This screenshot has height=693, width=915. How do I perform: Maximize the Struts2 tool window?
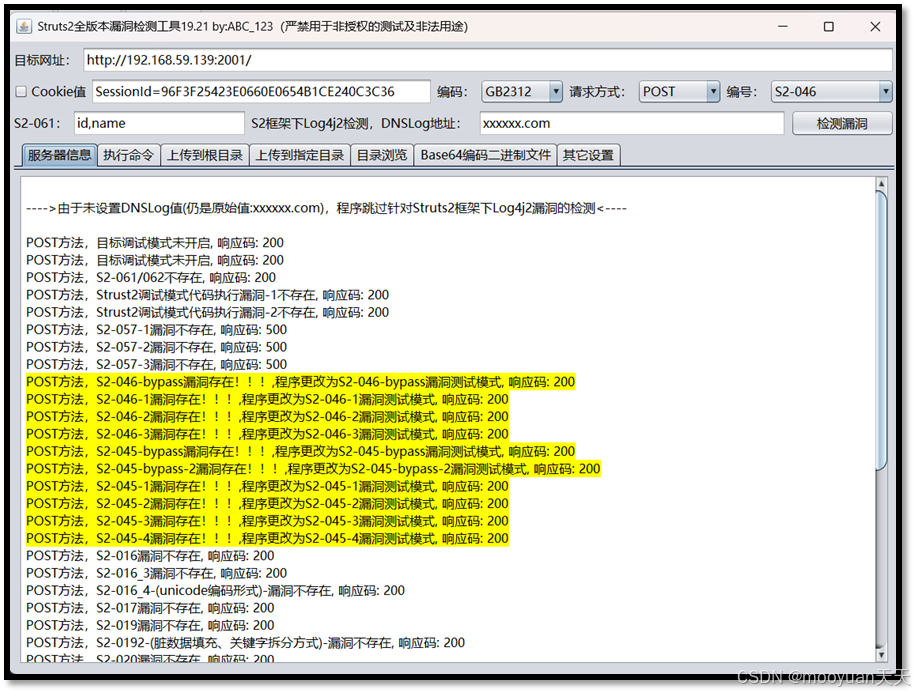tap(829, 27)
